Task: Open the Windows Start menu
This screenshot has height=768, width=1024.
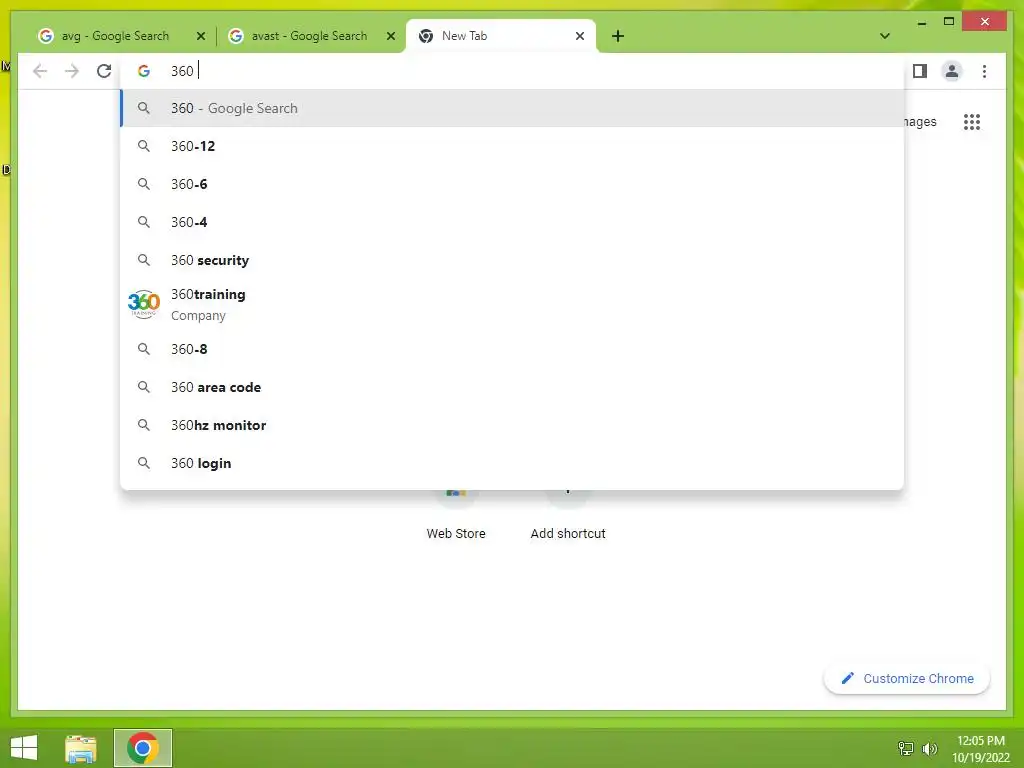Action: [24, 748]
